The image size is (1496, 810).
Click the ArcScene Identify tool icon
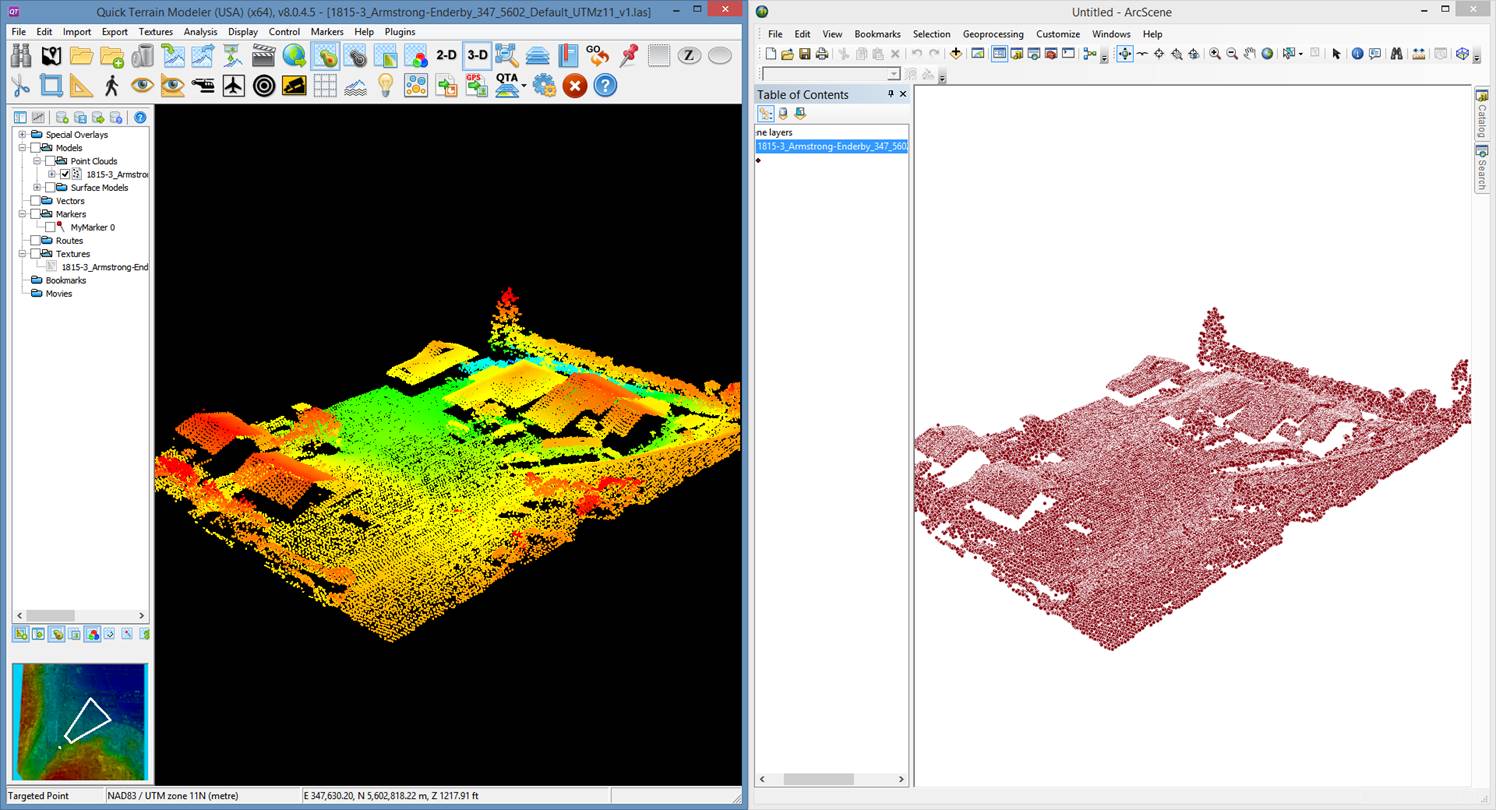point(1357,54)
